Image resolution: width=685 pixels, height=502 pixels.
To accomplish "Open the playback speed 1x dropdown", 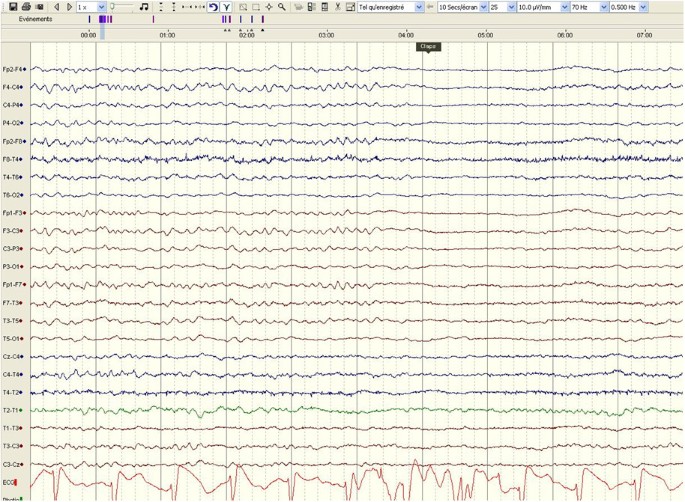I will (91, 7).
